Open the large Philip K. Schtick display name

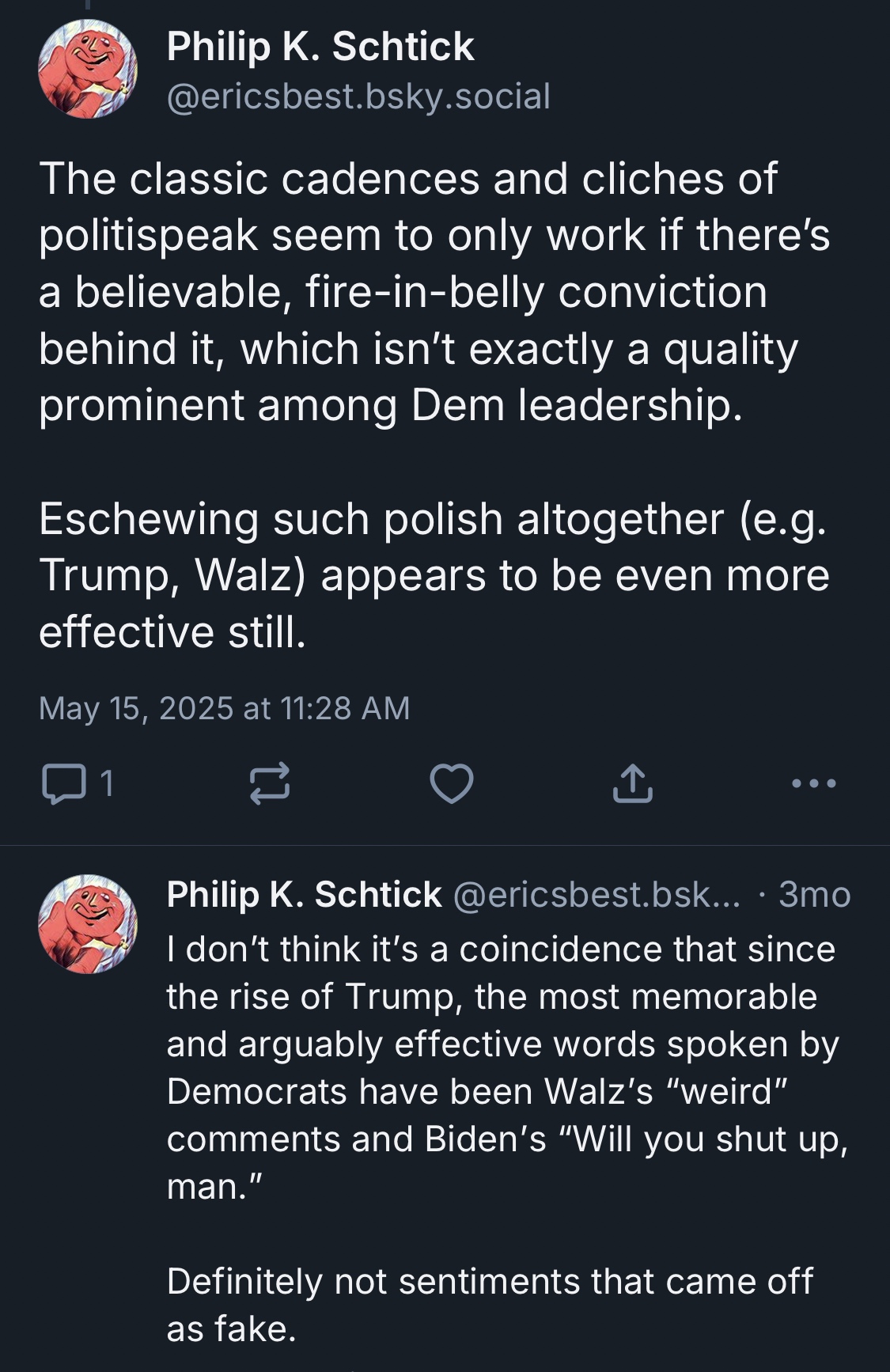(320, 46)
